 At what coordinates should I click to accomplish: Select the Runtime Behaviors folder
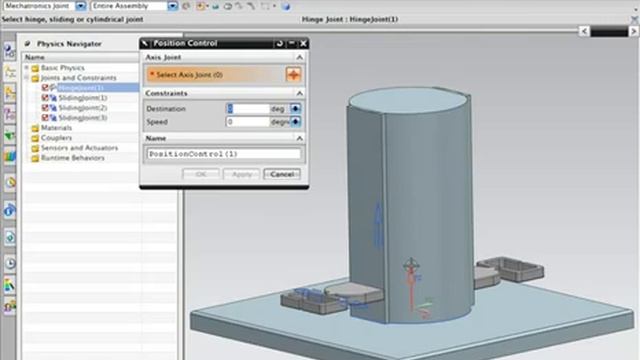coord(73,158)
